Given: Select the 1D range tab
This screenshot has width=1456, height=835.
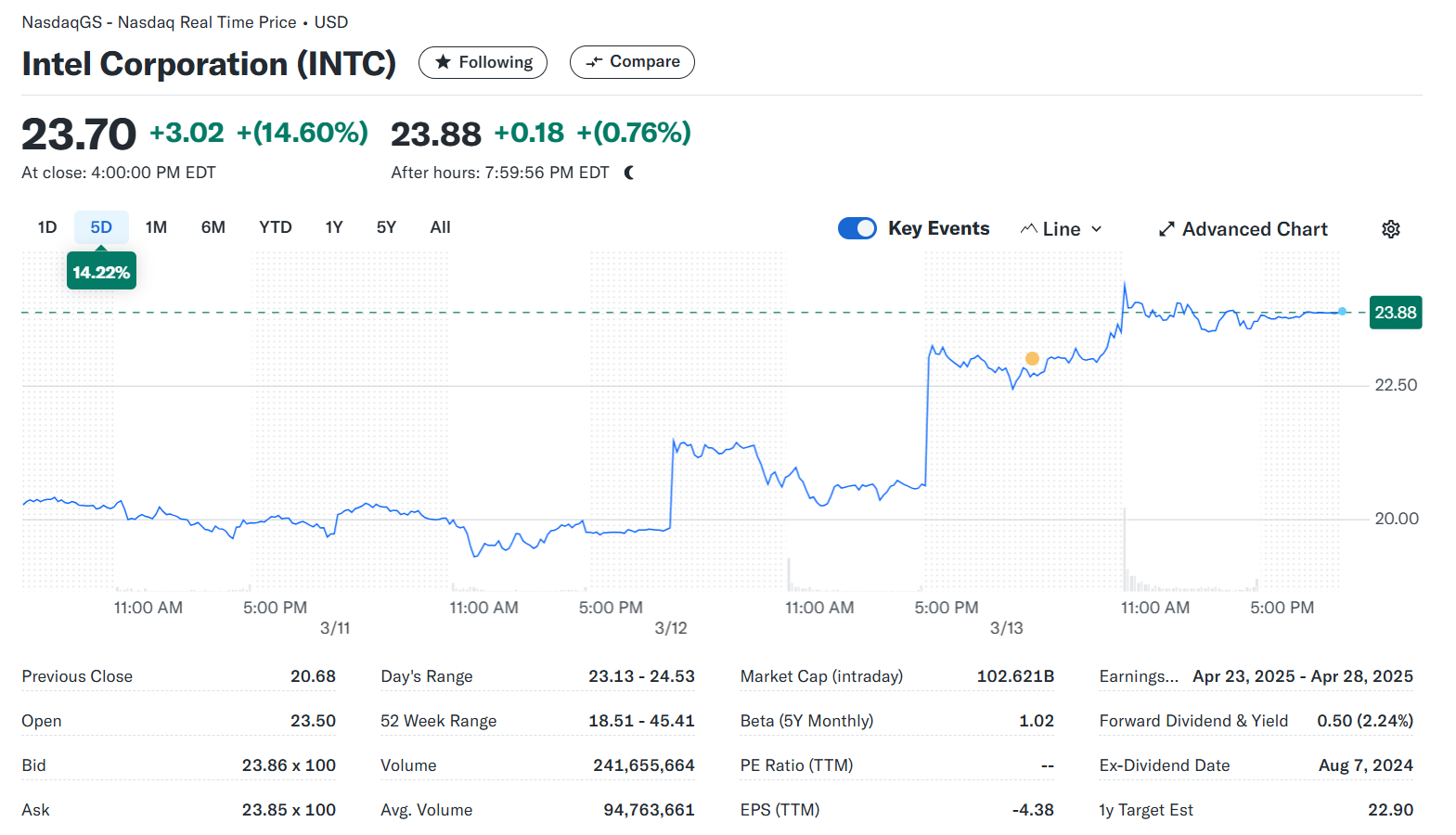Looking at the screenshot, I should (47, 227).
